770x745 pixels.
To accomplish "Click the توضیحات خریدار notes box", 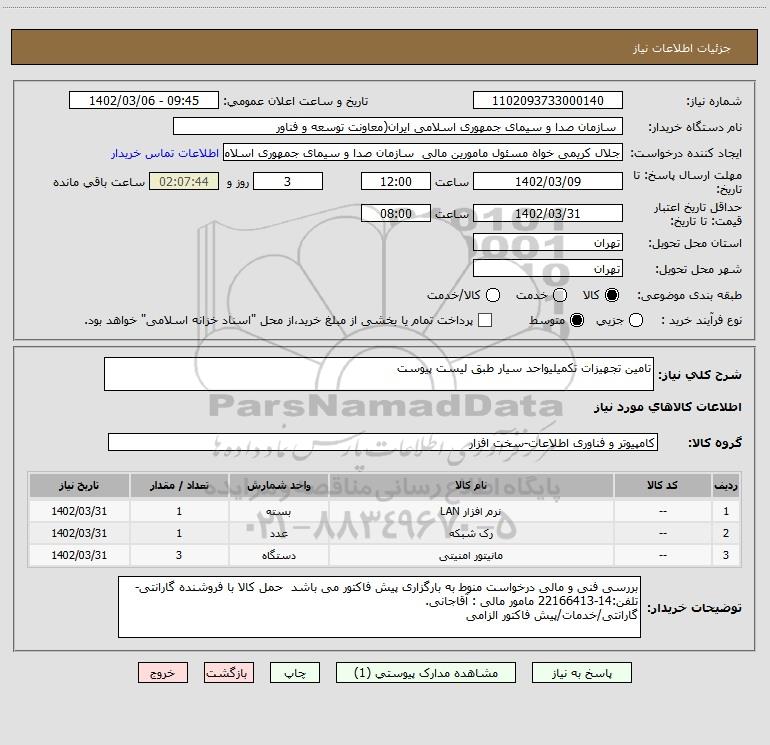I will click(379, 607).
